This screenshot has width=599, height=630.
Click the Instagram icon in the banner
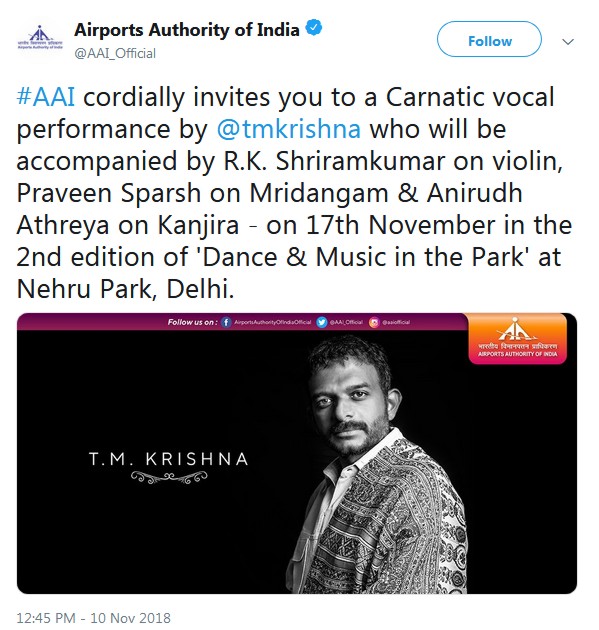click(374, 322)
